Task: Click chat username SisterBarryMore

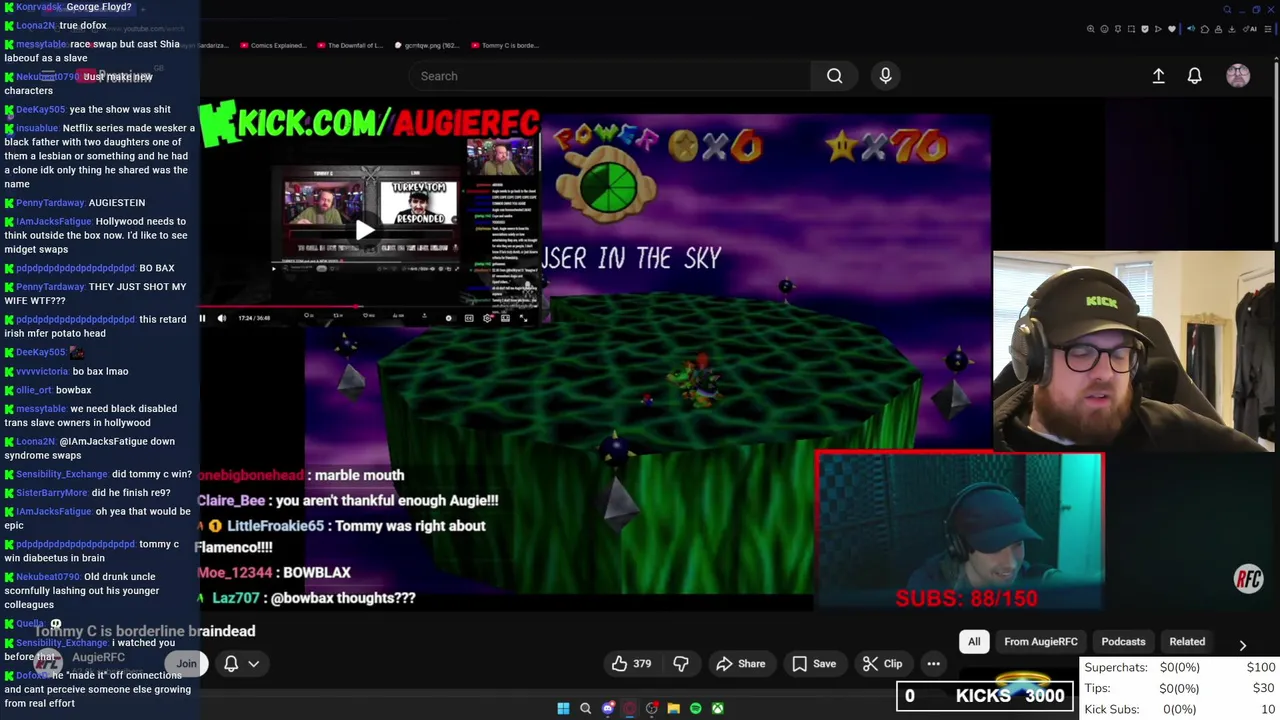Action: 51,493
